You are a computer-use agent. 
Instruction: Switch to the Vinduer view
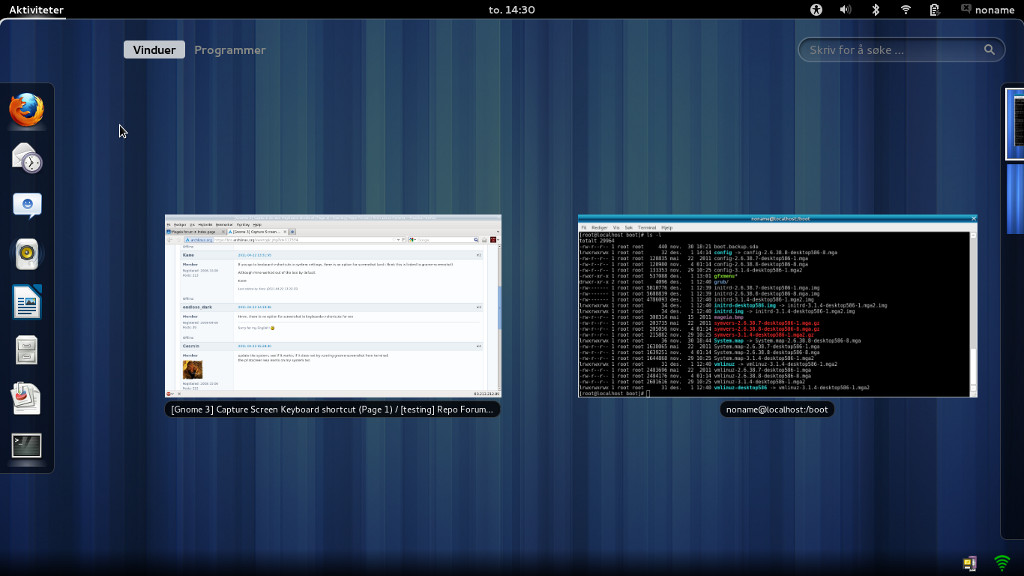(x=154, y=50)
